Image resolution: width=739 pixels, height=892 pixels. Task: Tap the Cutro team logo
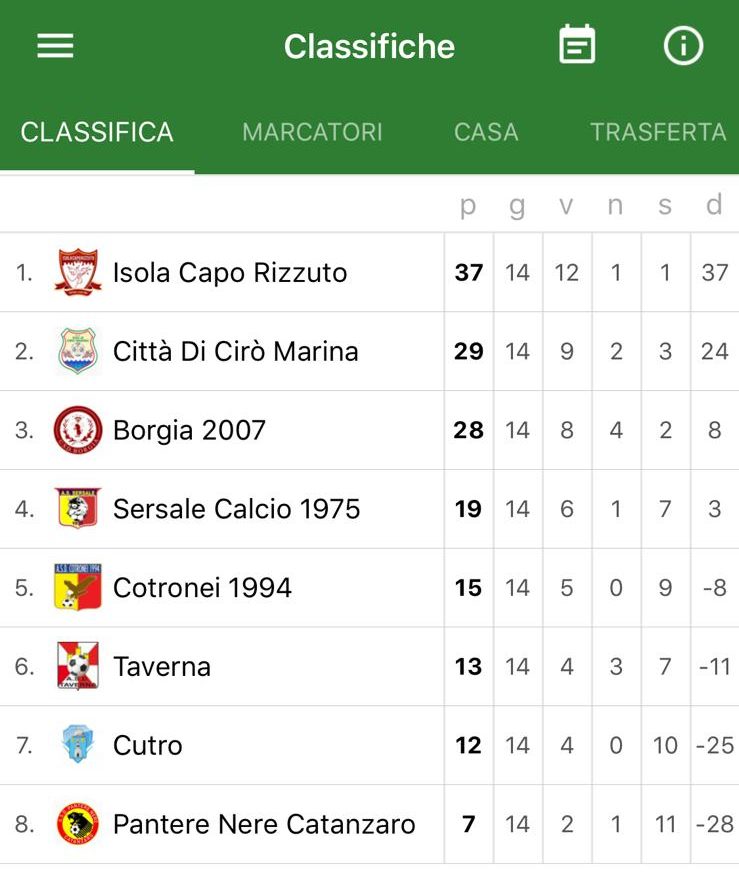tap(78, 745)
